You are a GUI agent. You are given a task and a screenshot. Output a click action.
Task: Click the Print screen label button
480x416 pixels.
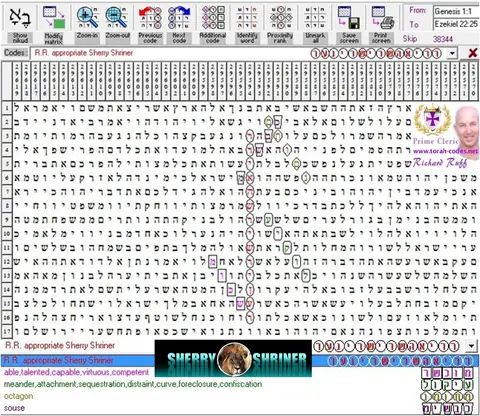381,38
